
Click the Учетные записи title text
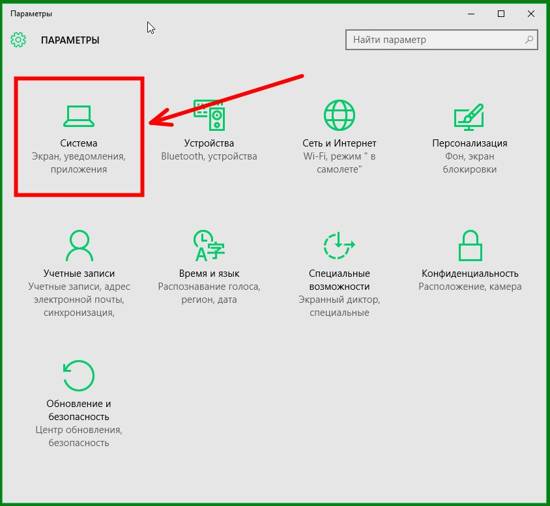click(79, 274)
